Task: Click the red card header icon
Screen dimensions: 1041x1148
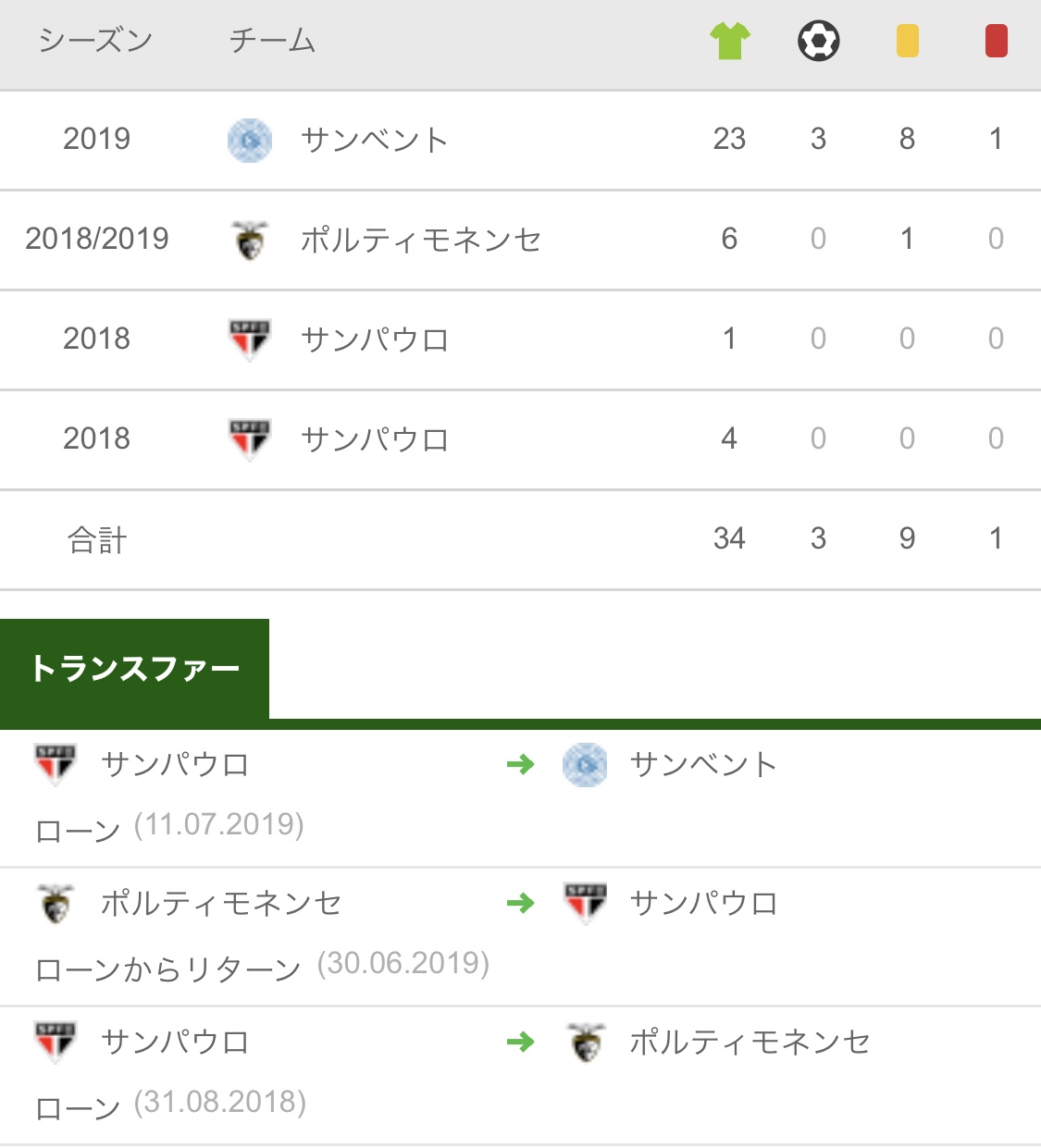Action: (x=996, y=42)
